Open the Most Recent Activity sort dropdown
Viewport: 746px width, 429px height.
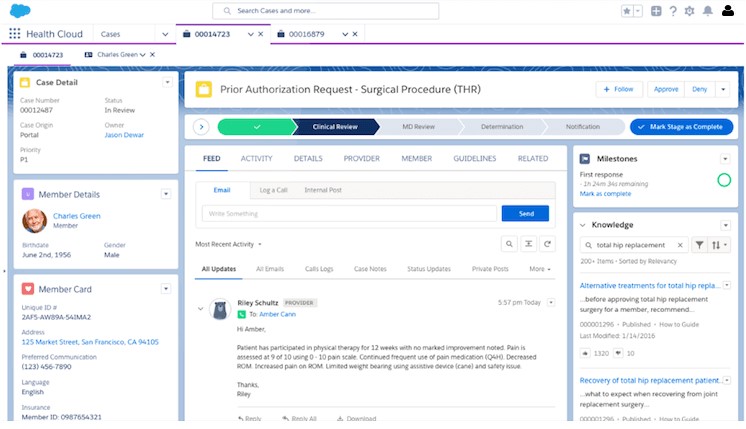click(228, 244)
